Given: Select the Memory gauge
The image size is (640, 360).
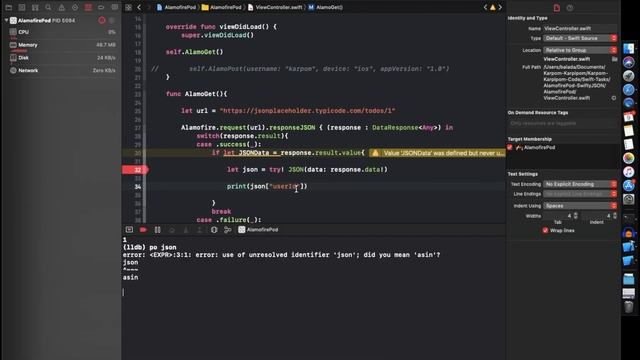Looking at the screenshot, I should click(62, 45).
